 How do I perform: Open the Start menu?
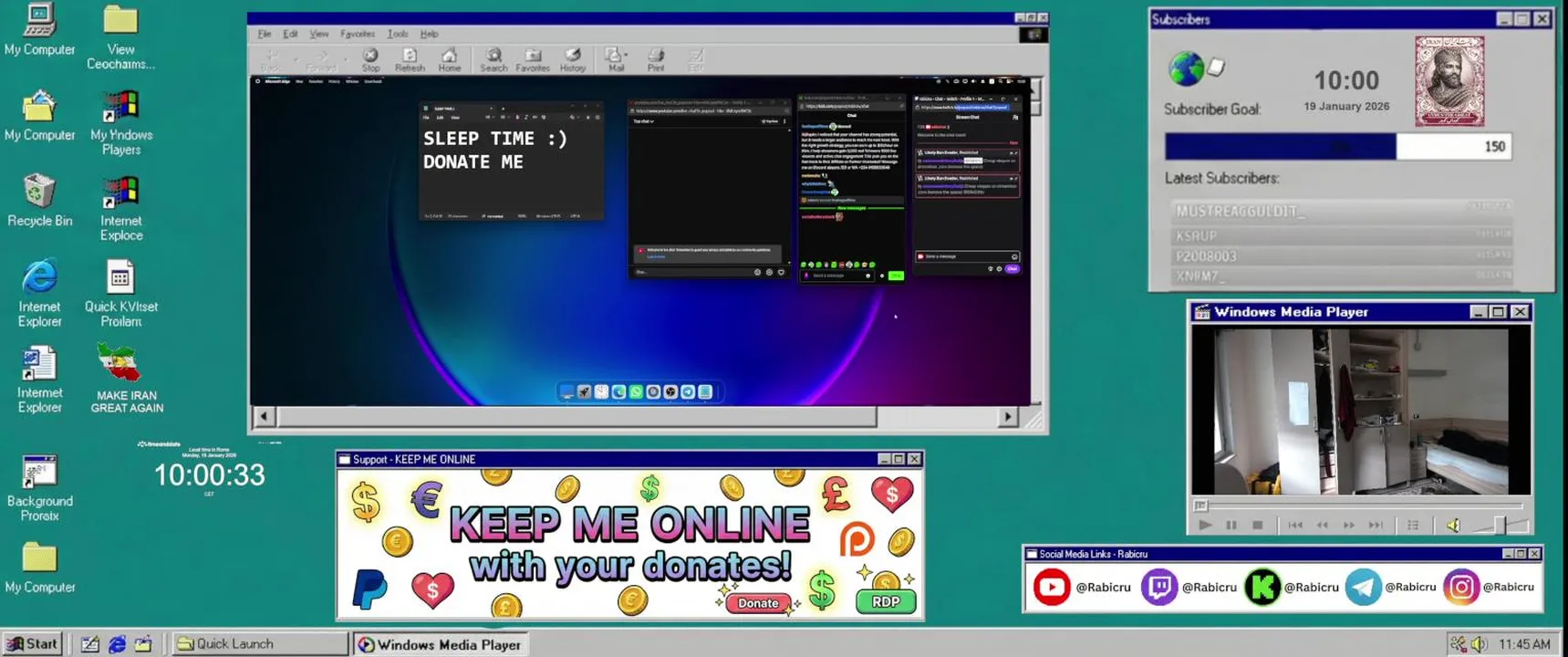click(x=32, y=643)
